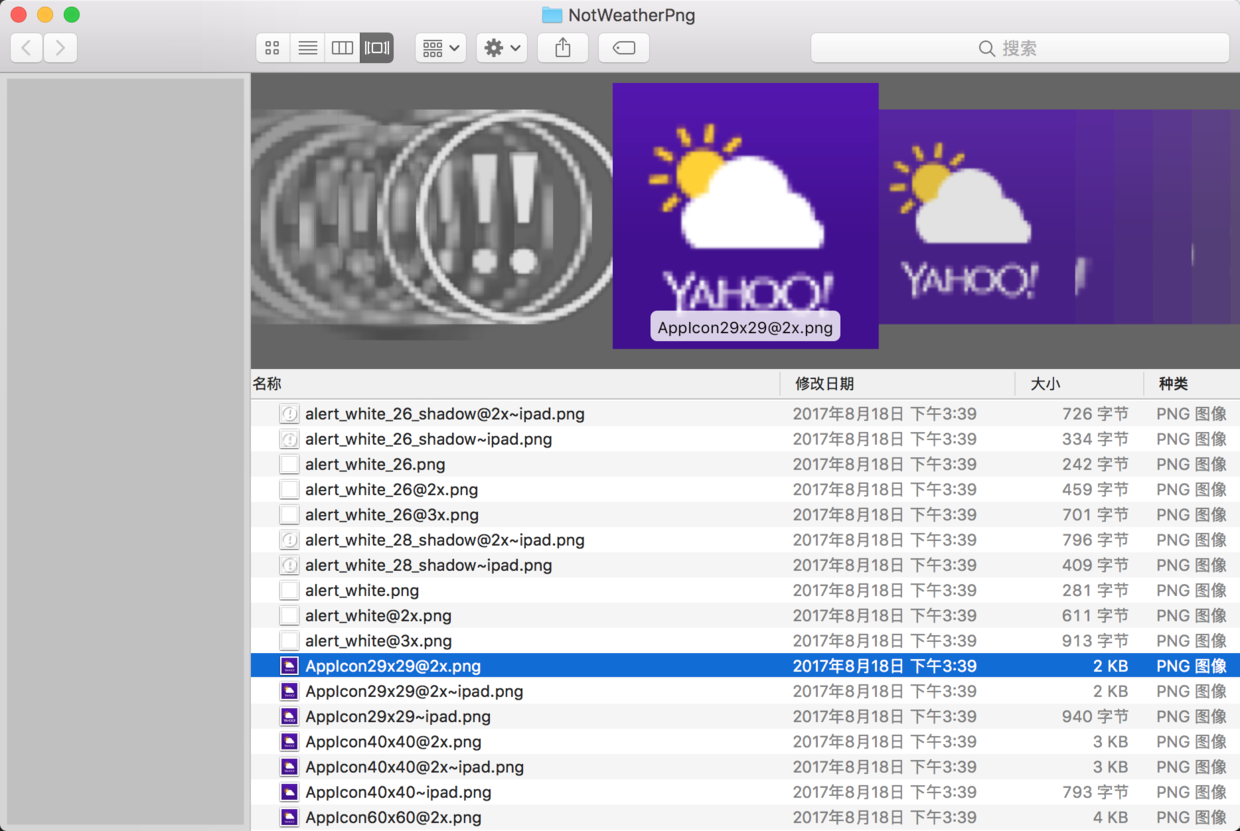Go forward with the forward arrow
1240x831 pixels.
point(61,48)
